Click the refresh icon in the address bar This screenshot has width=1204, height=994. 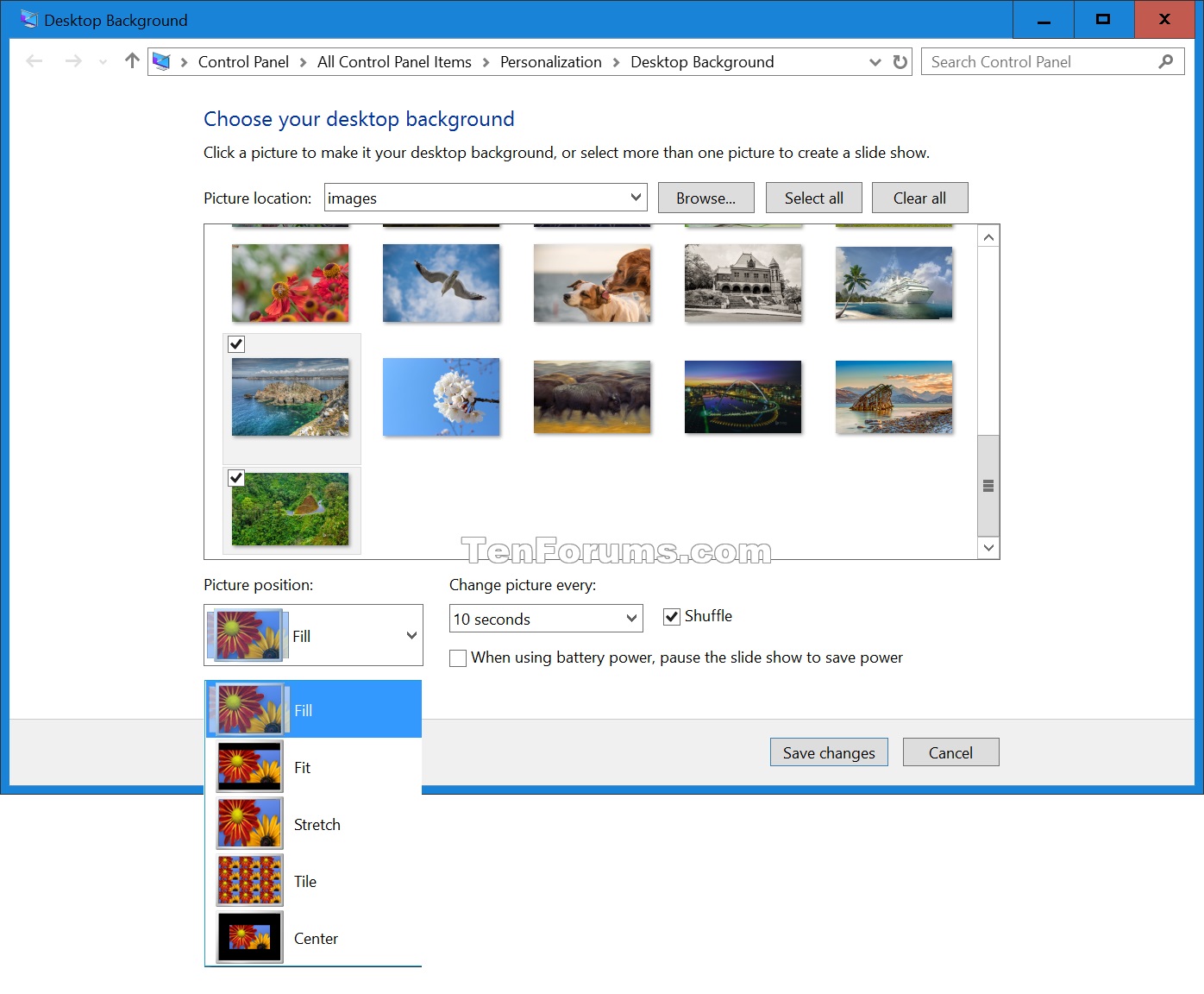pyautogui.click(x=899, y=61)
